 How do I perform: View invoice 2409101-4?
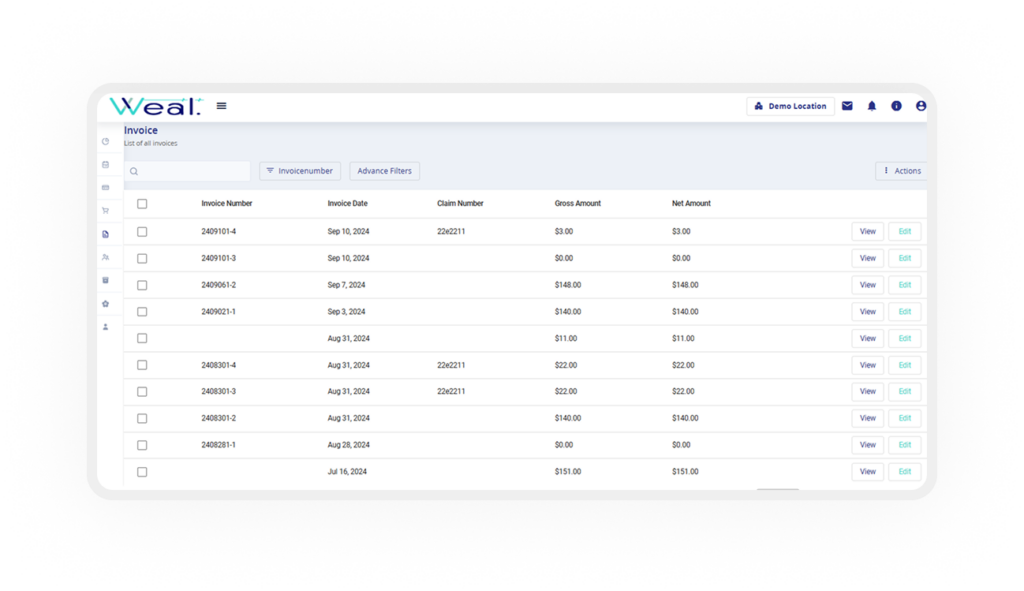click(x=867, y=232)
